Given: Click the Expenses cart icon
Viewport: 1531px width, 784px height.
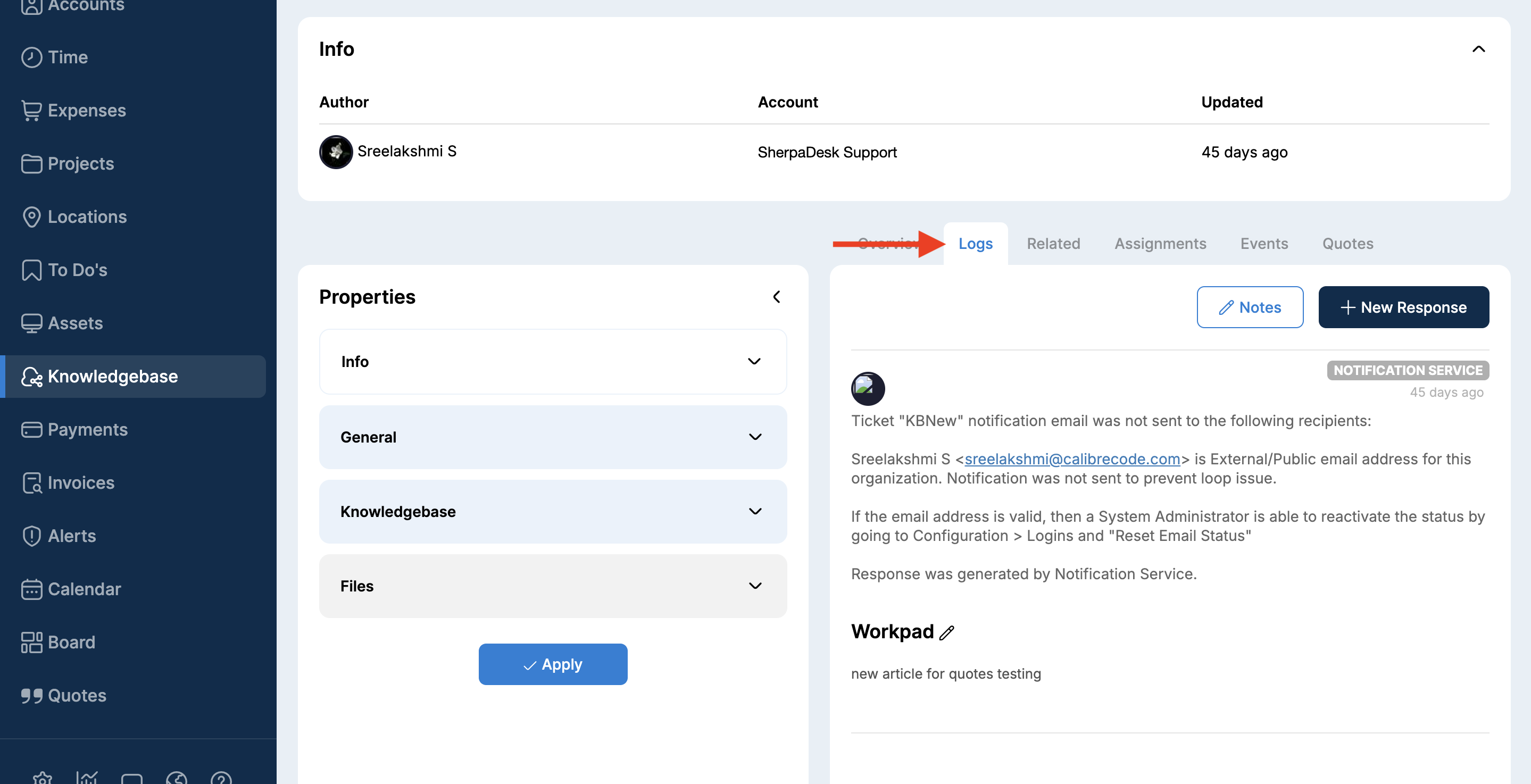Looking at the screenshot, I should [31, 111].
